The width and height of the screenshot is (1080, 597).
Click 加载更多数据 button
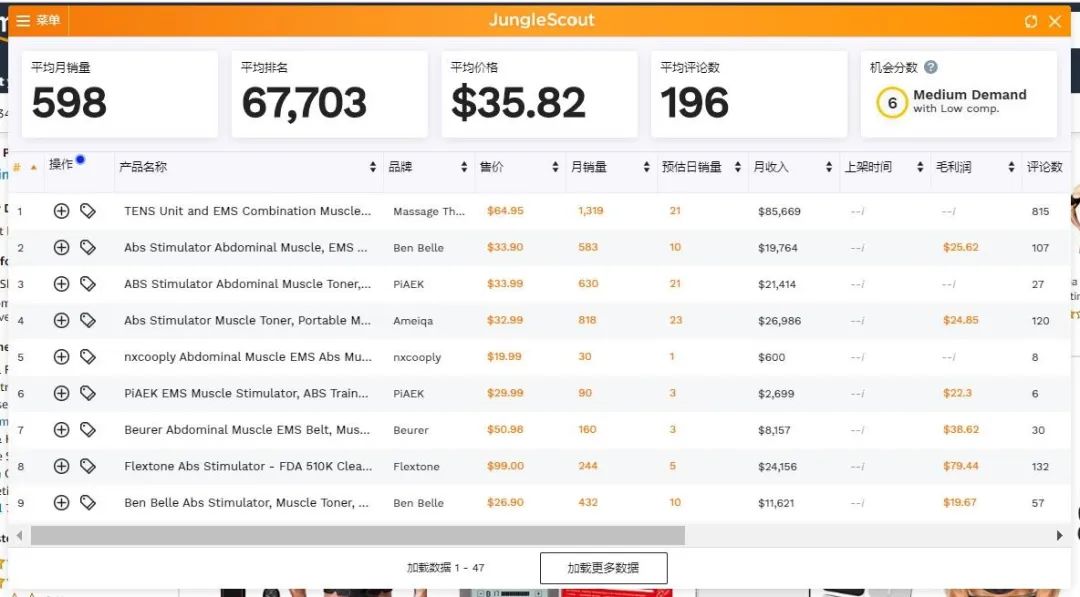(x=603, y=568)
